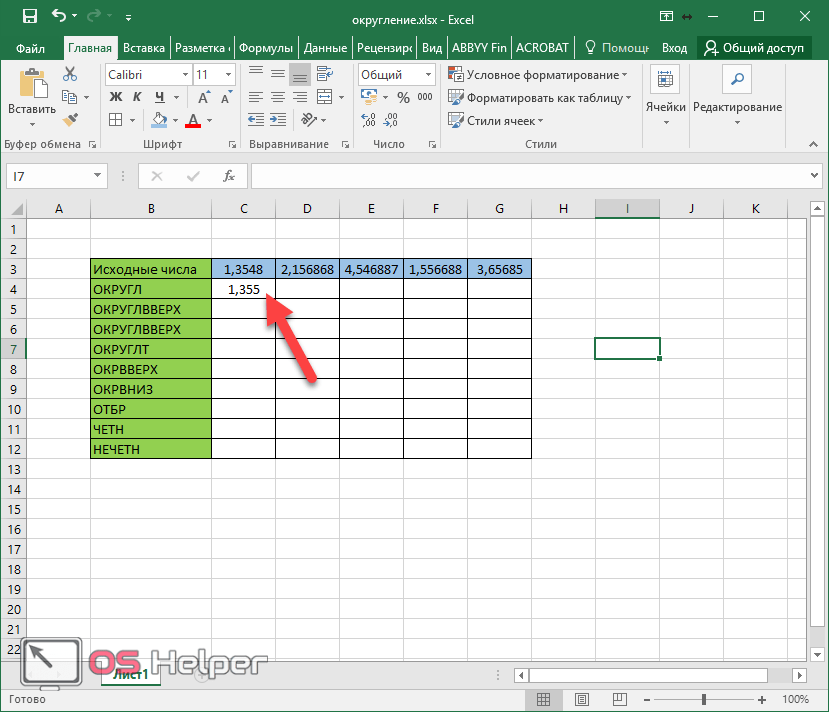Click the increase font size icon
The height and width of the screenshot is (712, 829).
pos(204,97)
